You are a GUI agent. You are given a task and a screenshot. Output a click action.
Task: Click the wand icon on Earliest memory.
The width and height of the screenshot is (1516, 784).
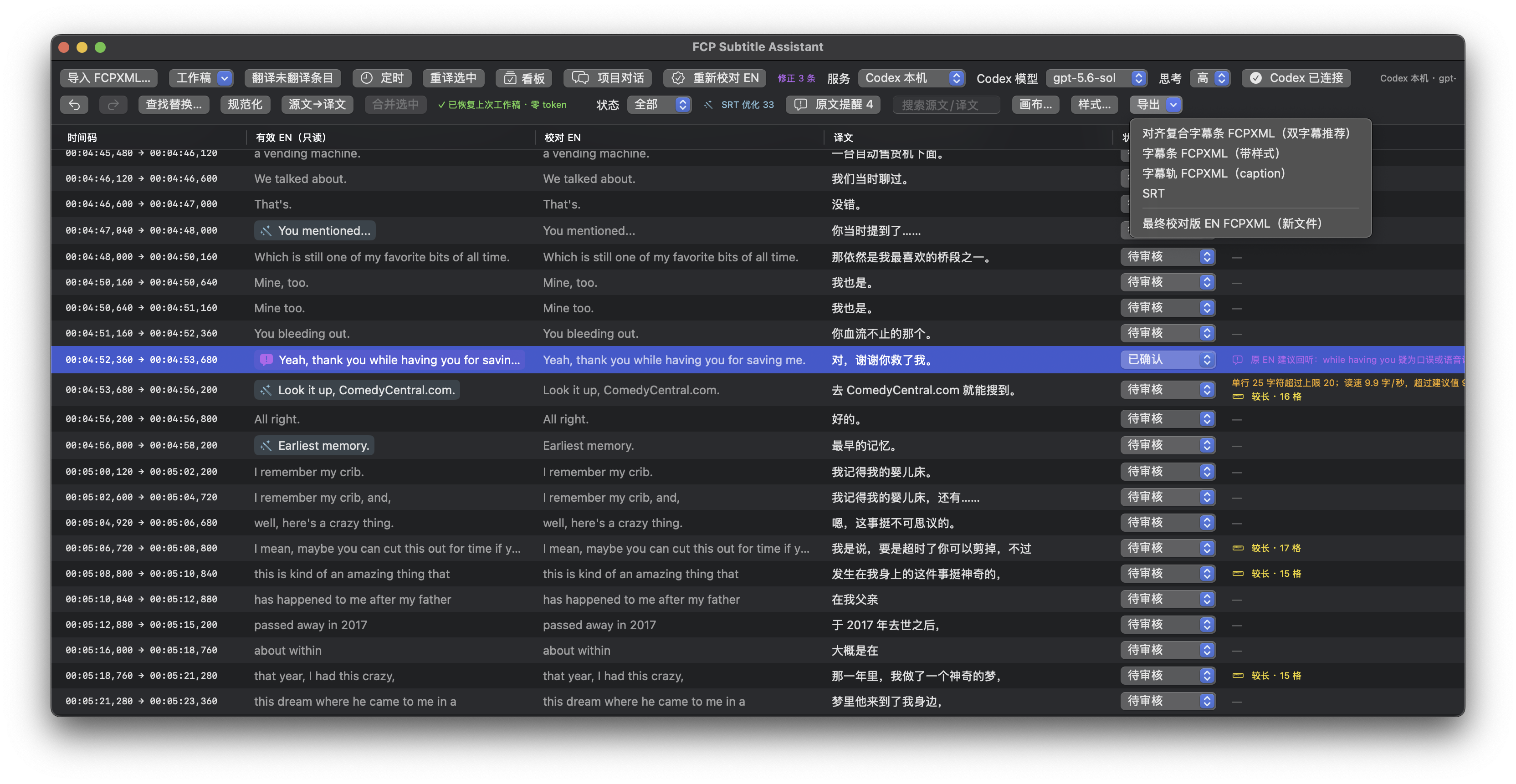[x=266, y=446]
